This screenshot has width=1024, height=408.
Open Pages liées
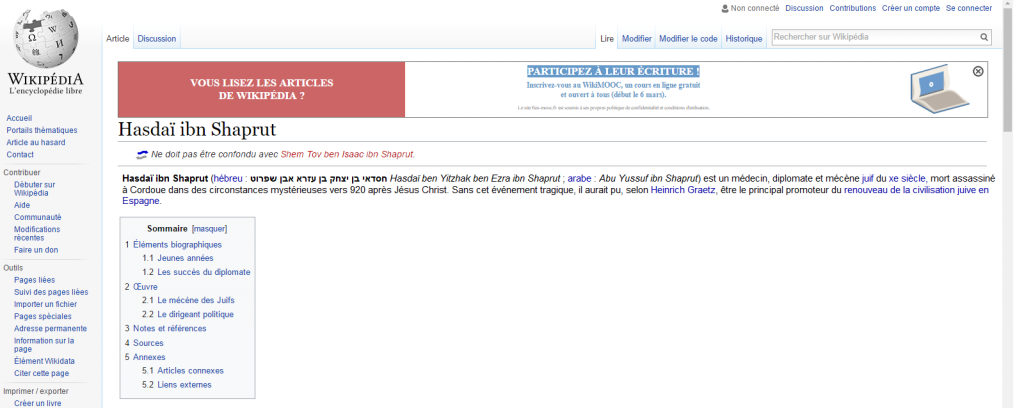pyautogui.click(x=35, y=280)
